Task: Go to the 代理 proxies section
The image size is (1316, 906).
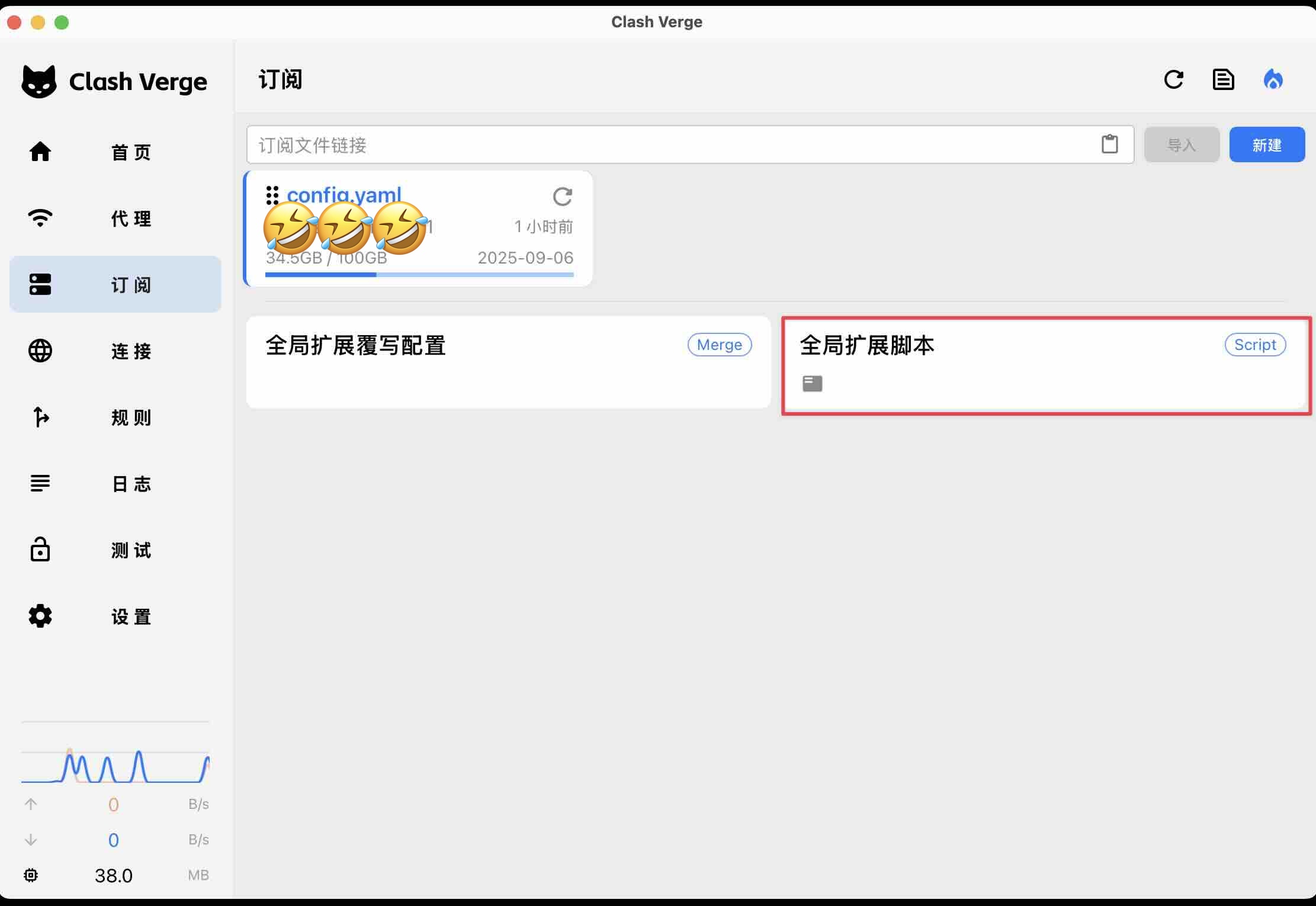Action: point(115,219)
